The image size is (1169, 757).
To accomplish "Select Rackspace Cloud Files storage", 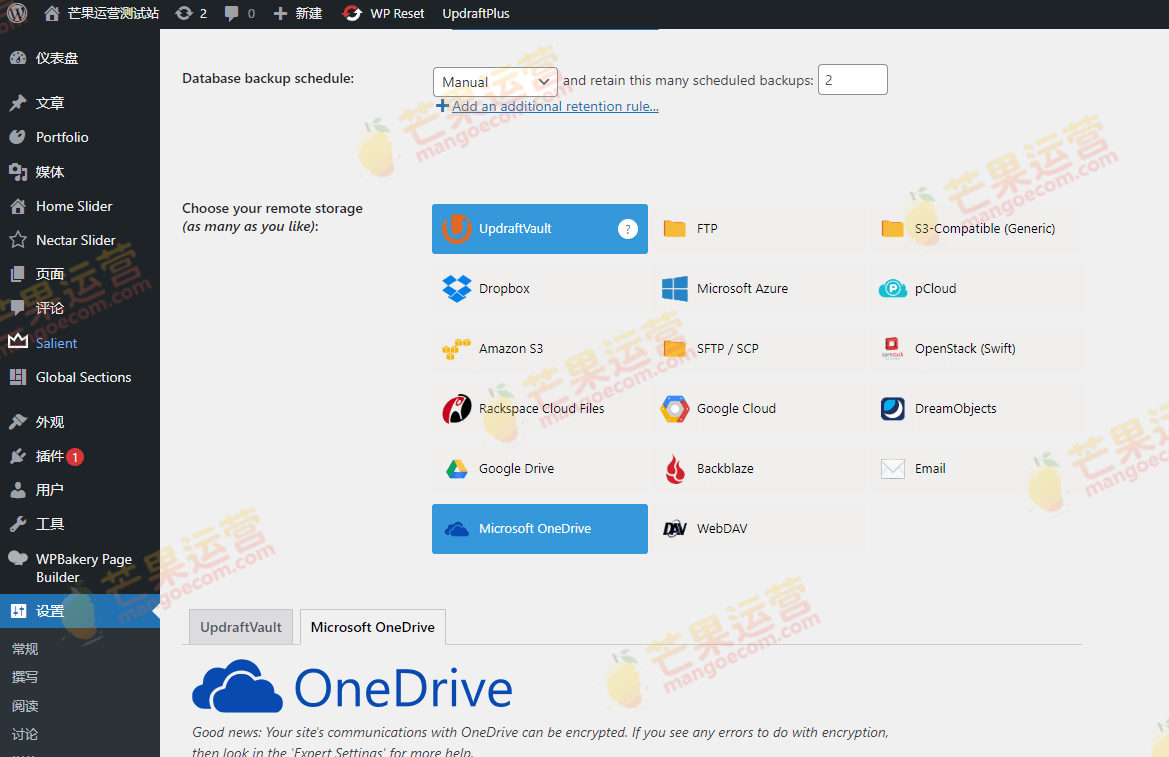I will pyautogui.click(x=540, y=409).
